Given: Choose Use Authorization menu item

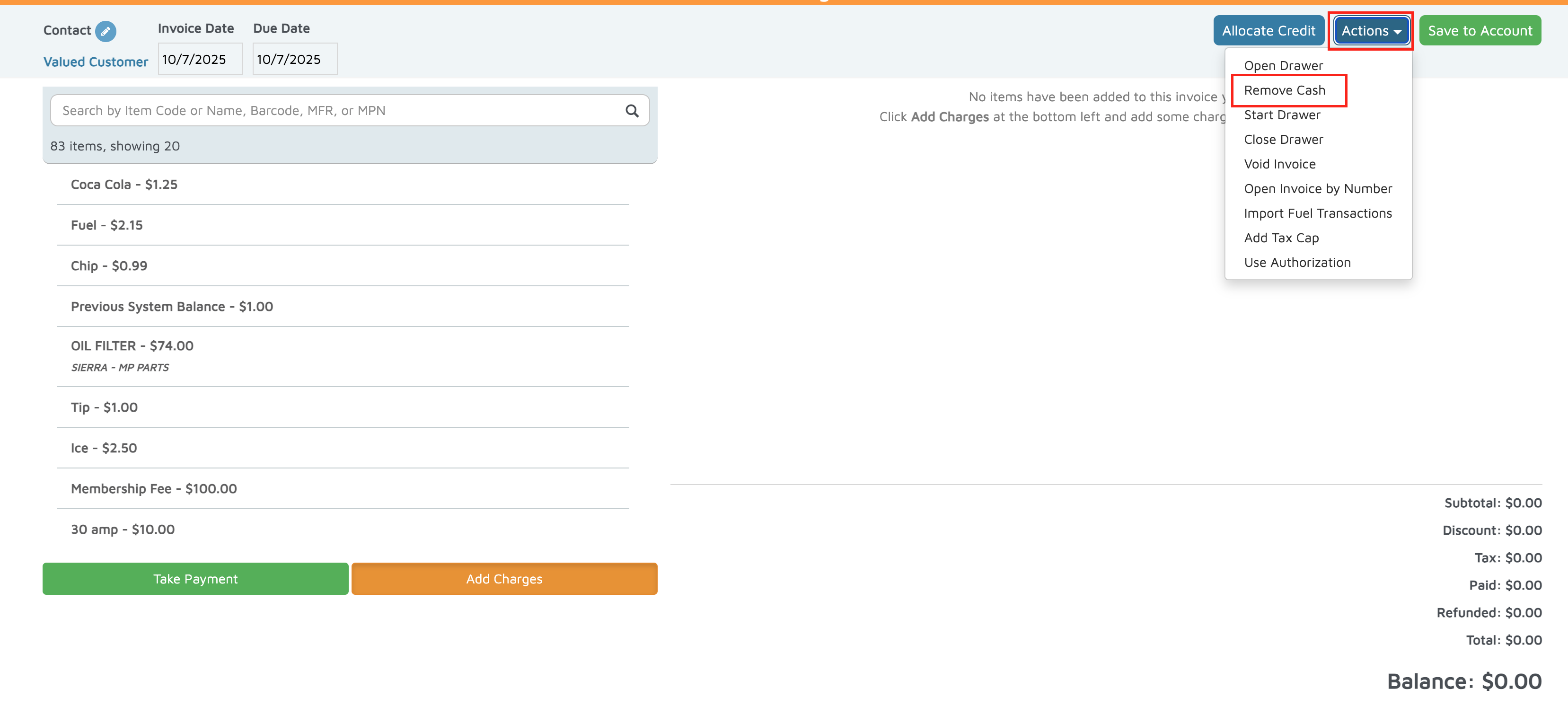Looking at the screenshot, I should point(1297,263).
